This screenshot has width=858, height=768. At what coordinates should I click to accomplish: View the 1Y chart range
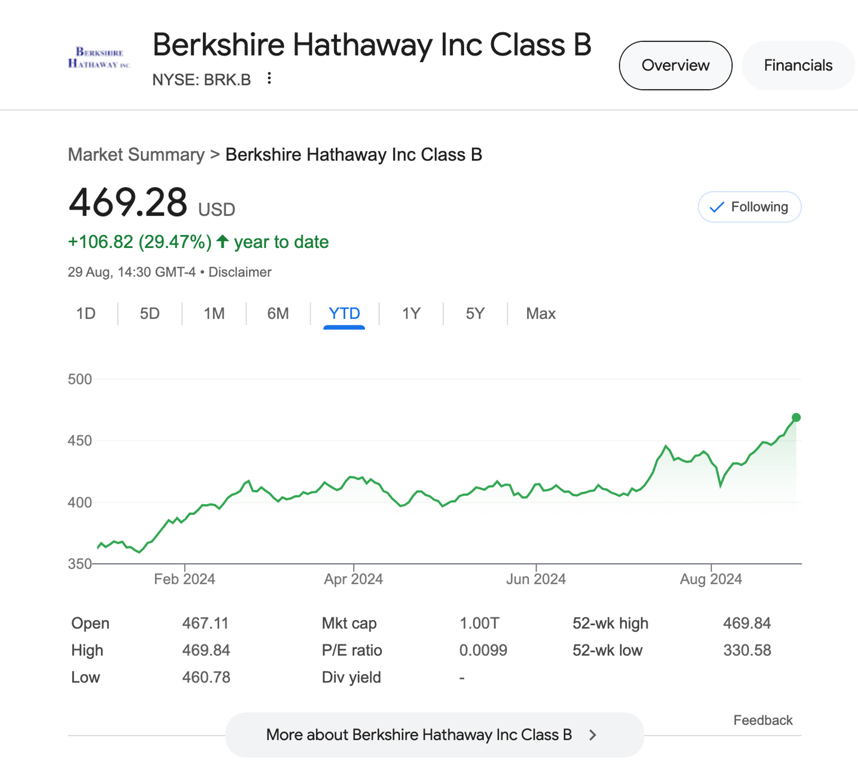pos(411,314)
